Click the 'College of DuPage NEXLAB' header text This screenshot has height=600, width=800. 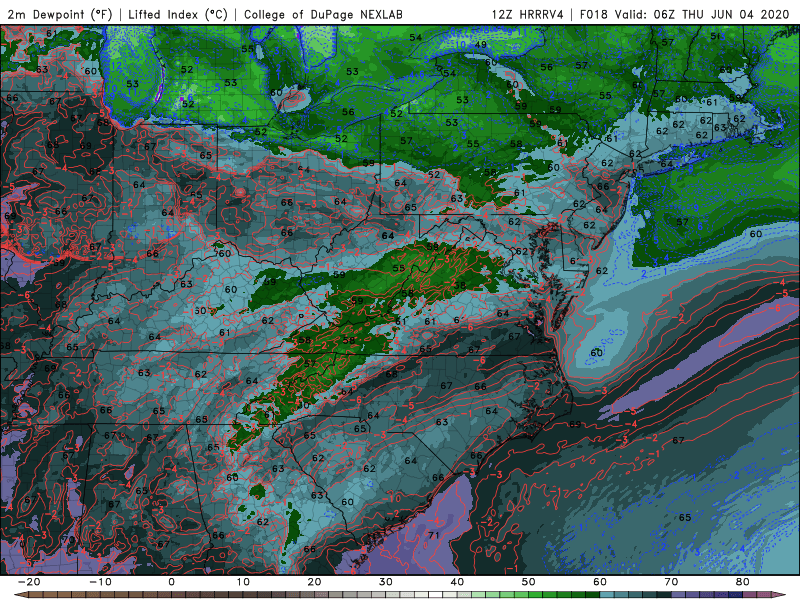323,14
